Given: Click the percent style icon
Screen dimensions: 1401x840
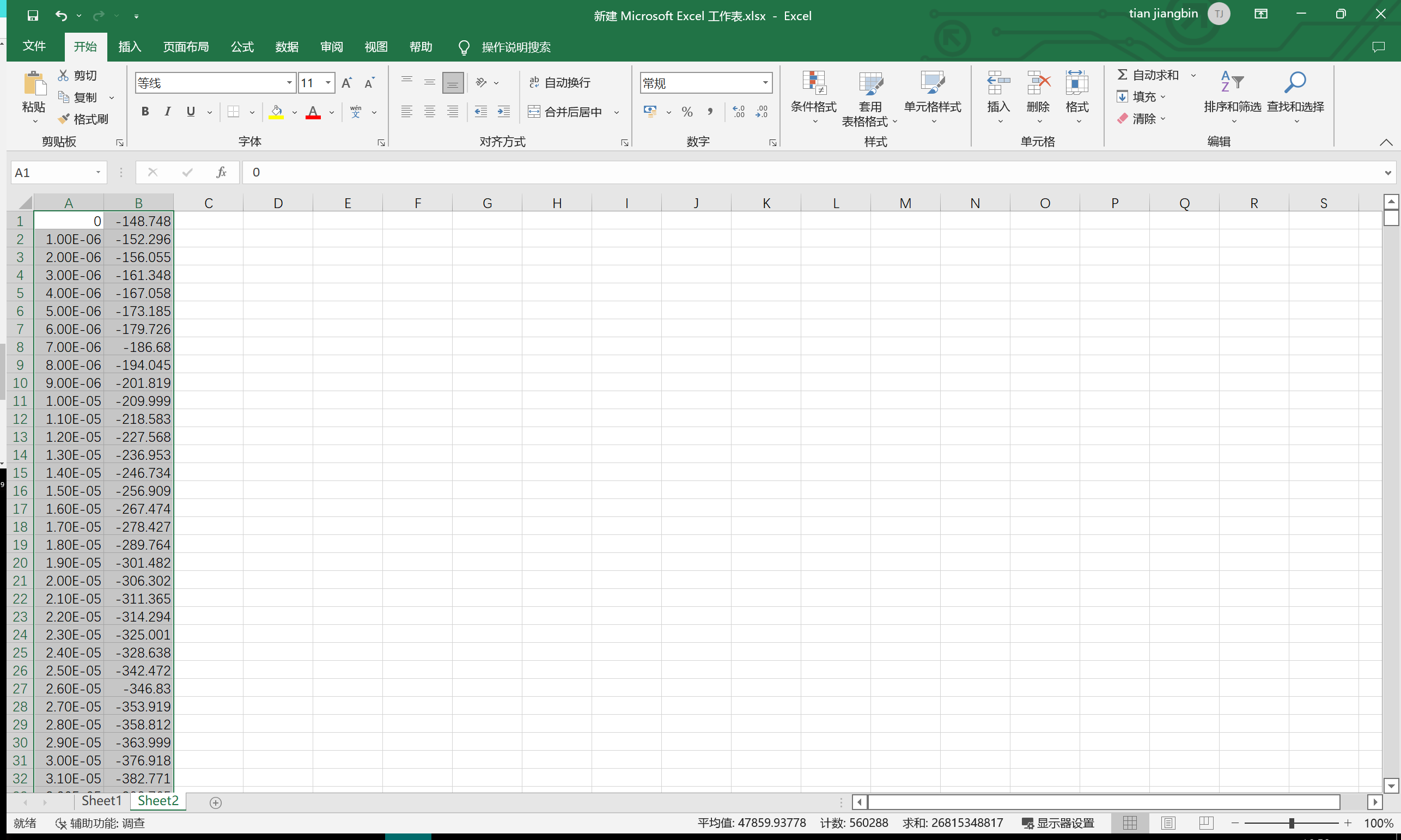Looking at the screenshot, I should [687, 112].
